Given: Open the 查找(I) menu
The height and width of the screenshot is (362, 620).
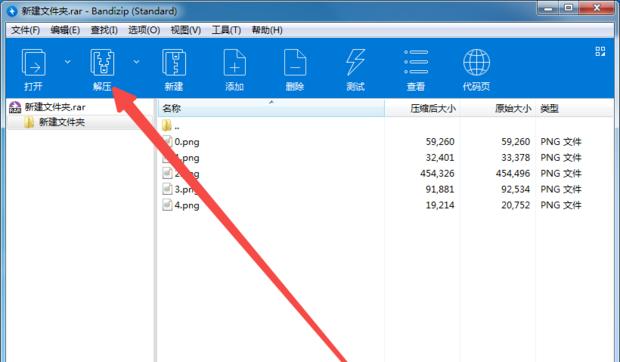Looking at the screenshot, I should (104, 30).
